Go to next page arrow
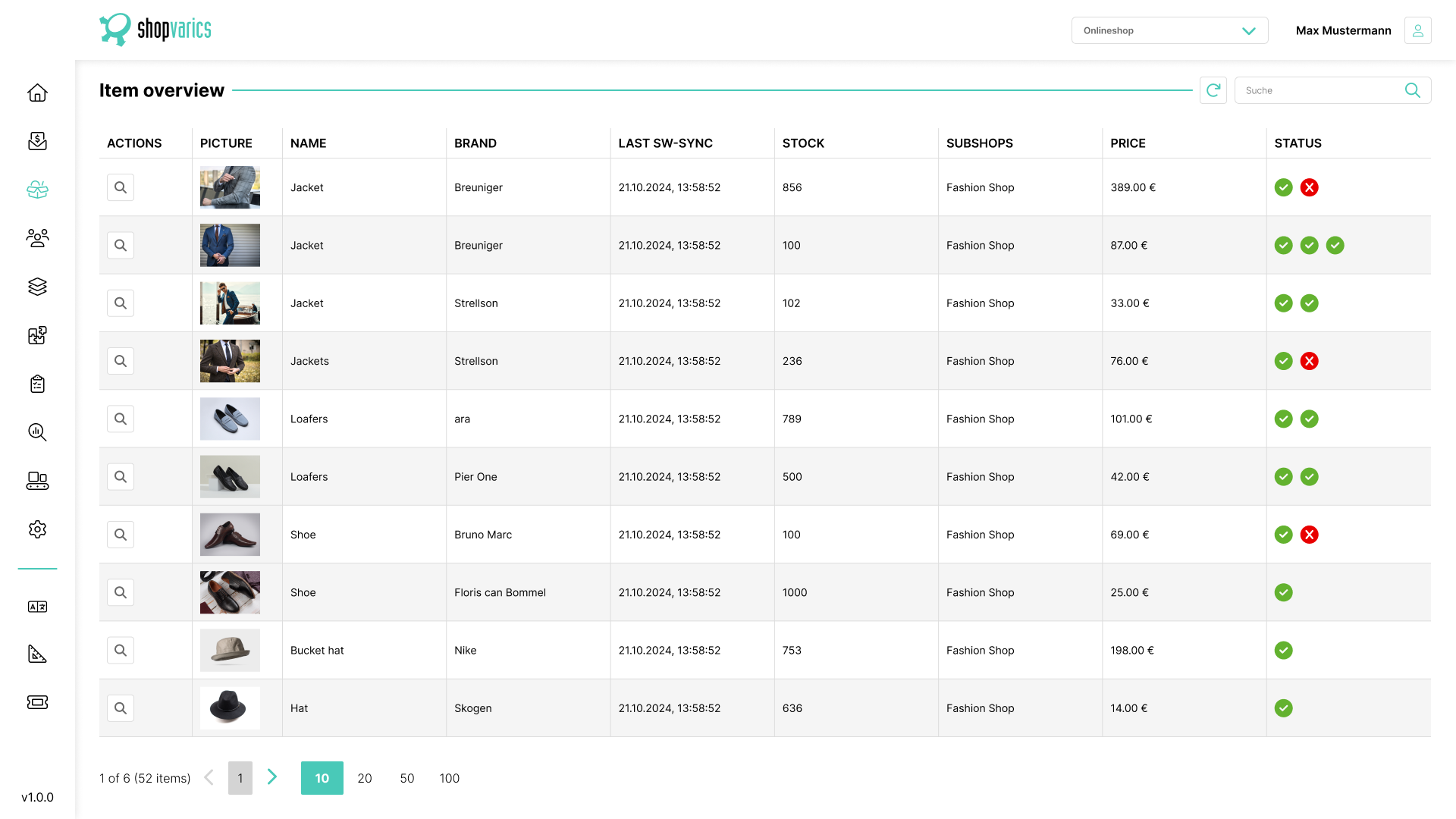1456x819 pixels. pyautogui.click(x=272, y=777)
